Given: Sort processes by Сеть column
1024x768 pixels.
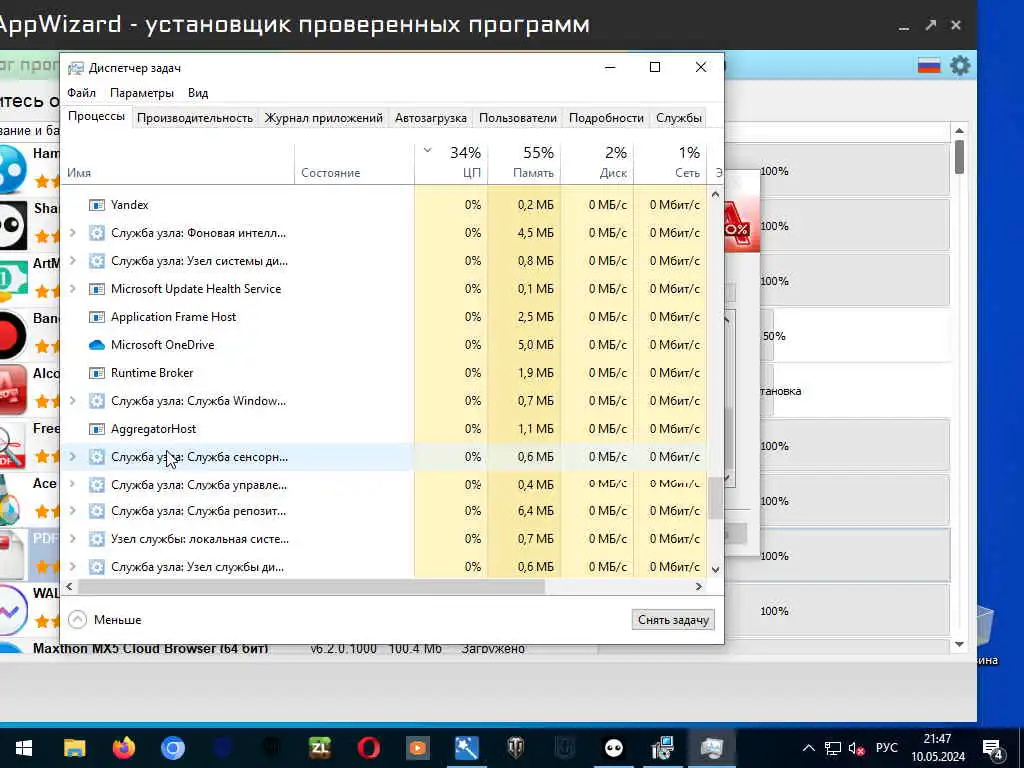Looking at the screenshot, I should click(671, 164).
